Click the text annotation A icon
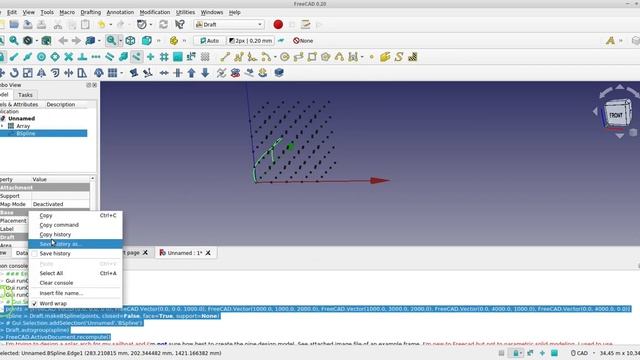This screenshot has width=640, height=360. click(610, 40)
